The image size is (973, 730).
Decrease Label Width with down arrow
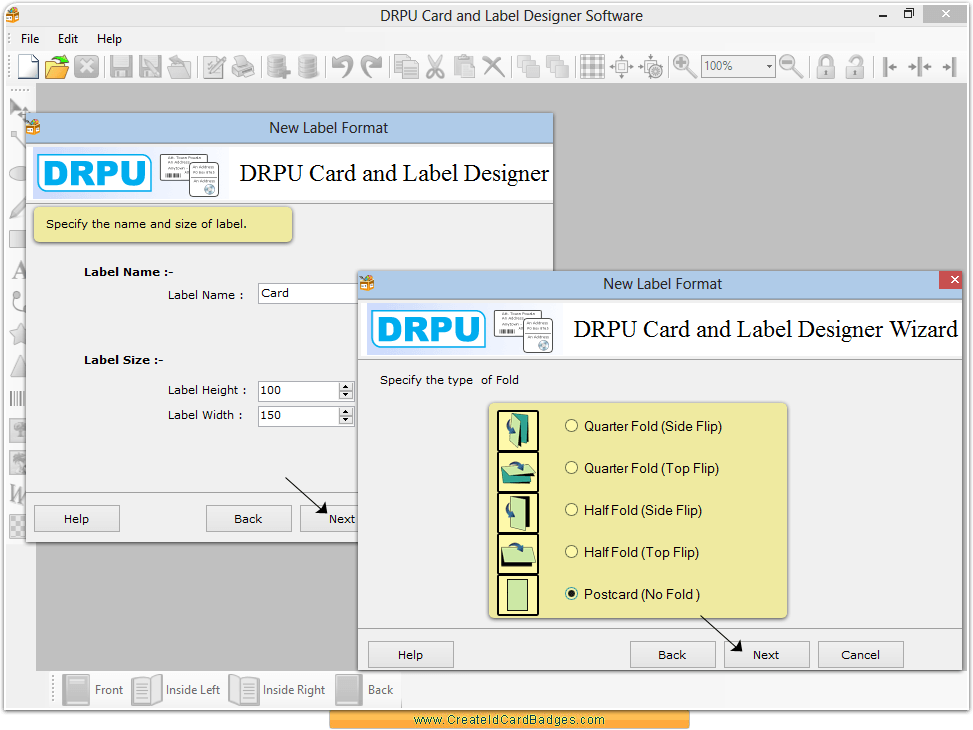[346, 420]
